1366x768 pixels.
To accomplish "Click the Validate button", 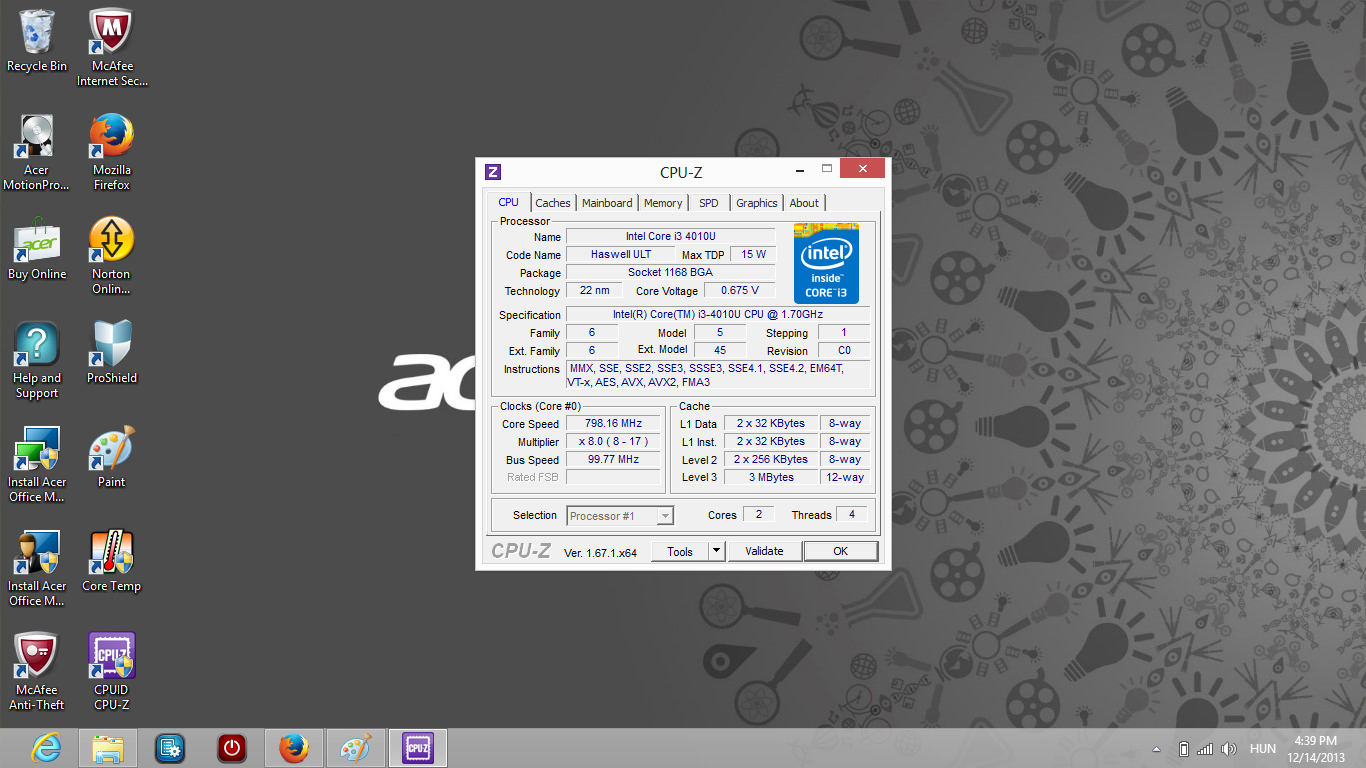I will [764, 551].
